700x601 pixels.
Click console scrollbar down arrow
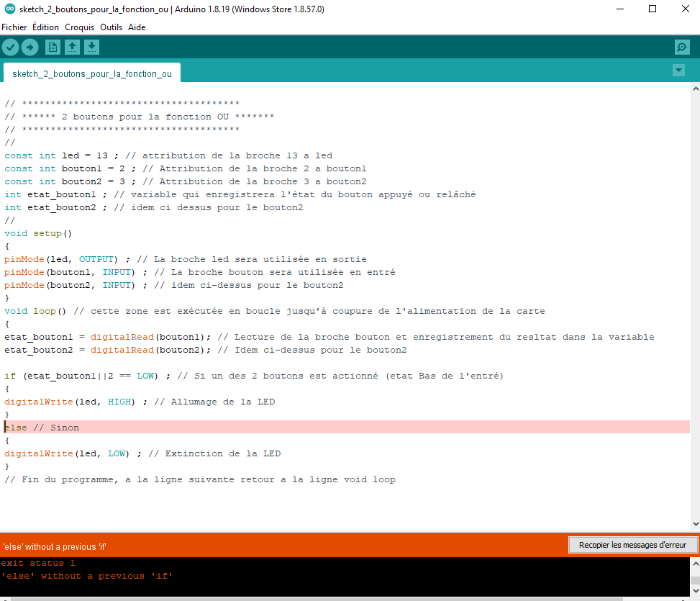pos(695,591)
